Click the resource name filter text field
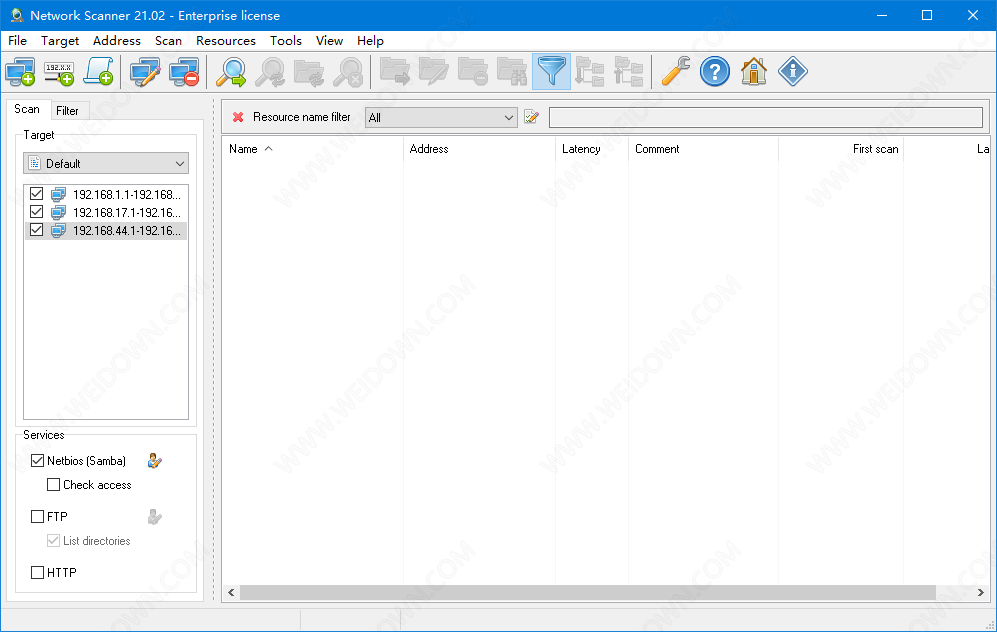 766,118
